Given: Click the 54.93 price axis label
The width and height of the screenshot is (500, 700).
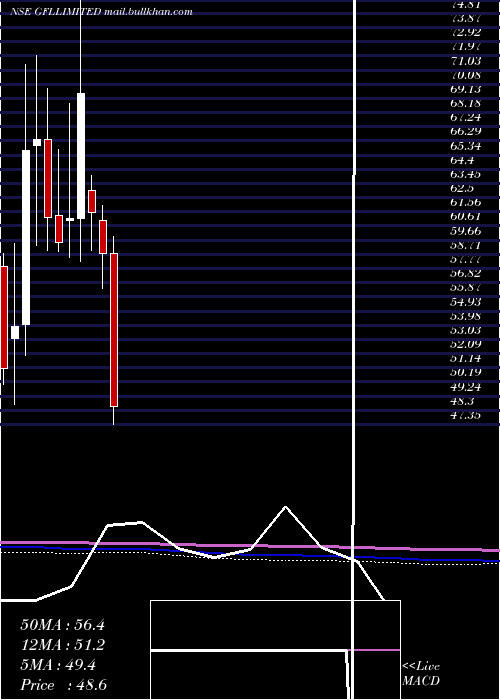Looking at the screenshot, I should click(x=466, y=302).
